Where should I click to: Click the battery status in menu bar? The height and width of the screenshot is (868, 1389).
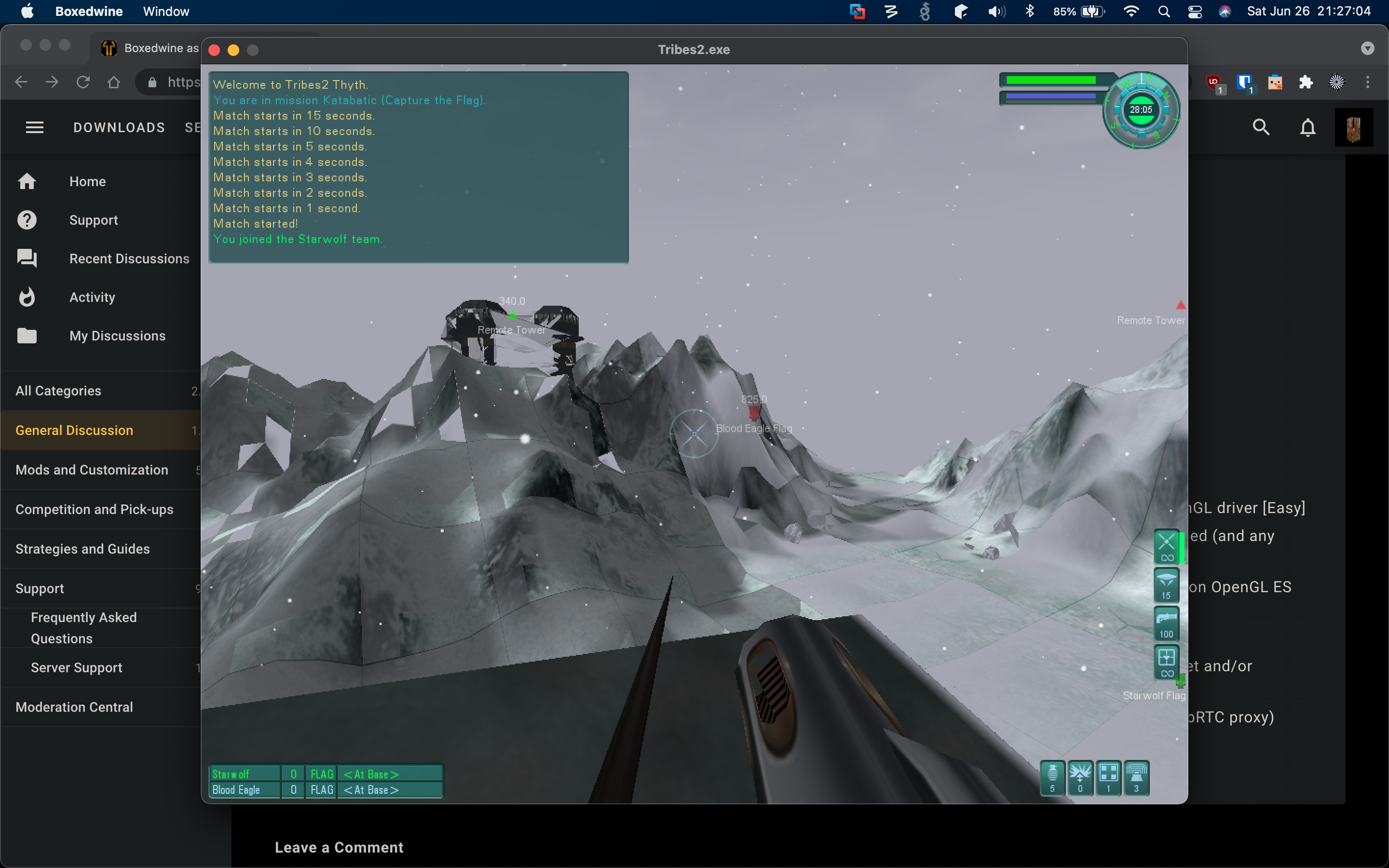coord(1078,12)
